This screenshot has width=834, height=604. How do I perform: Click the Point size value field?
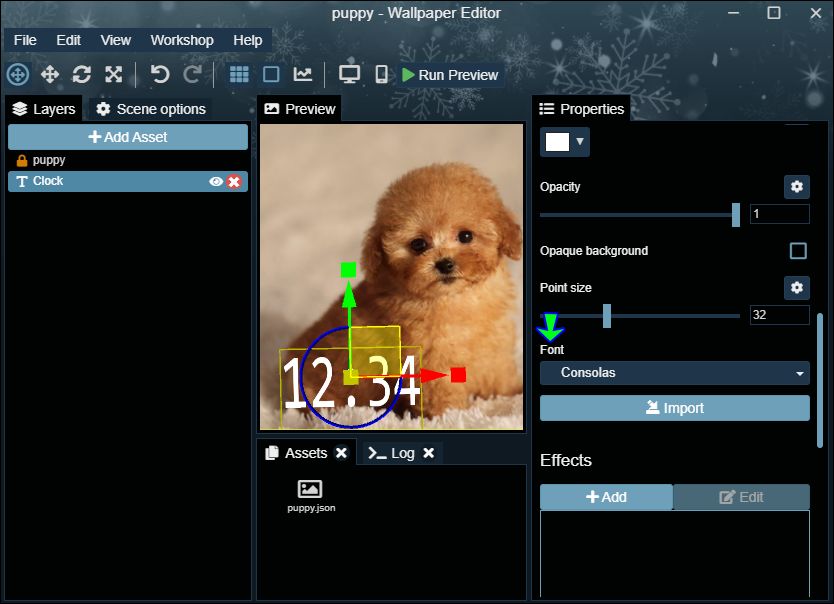(779, 315)
